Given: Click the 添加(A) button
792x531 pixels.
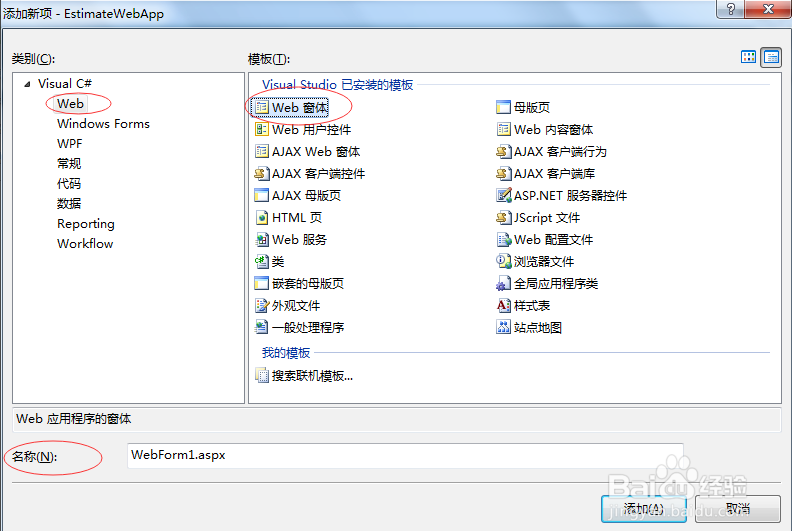Looking at the screenshot, I should [644, 509].
